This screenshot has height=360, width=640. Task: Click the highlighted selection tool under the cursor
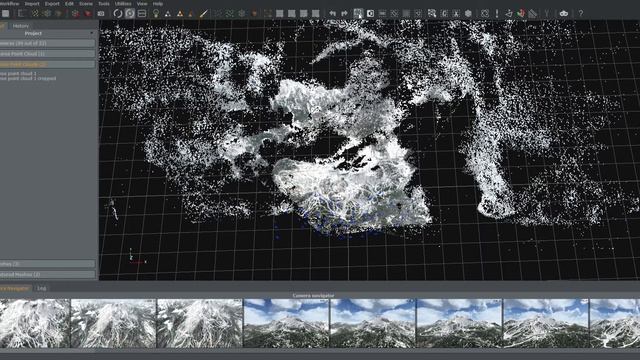pyautogui.click(x=358, y=13)
